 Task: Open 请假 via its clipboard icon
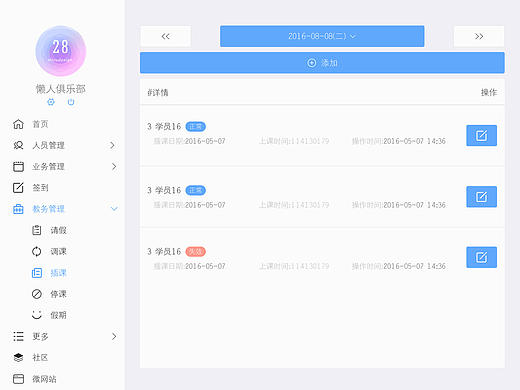(37, 230)
